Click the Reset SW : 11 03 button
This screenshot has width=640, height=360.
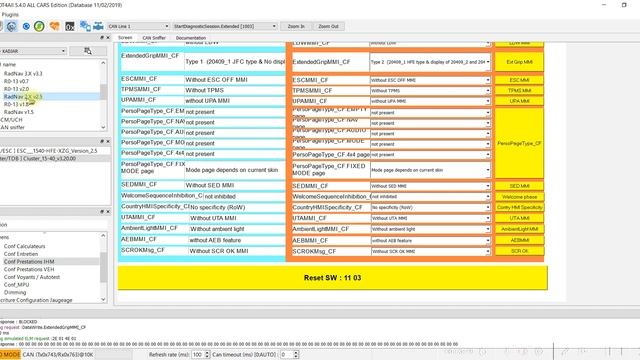tap(333, 278)
